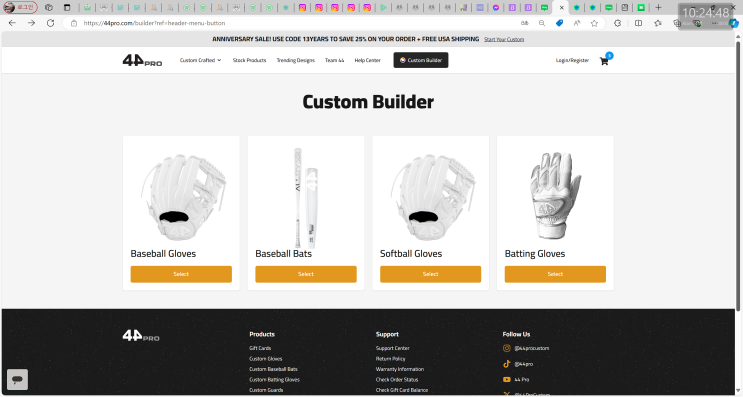Open the Check Order Status footer link

[397, 379]
